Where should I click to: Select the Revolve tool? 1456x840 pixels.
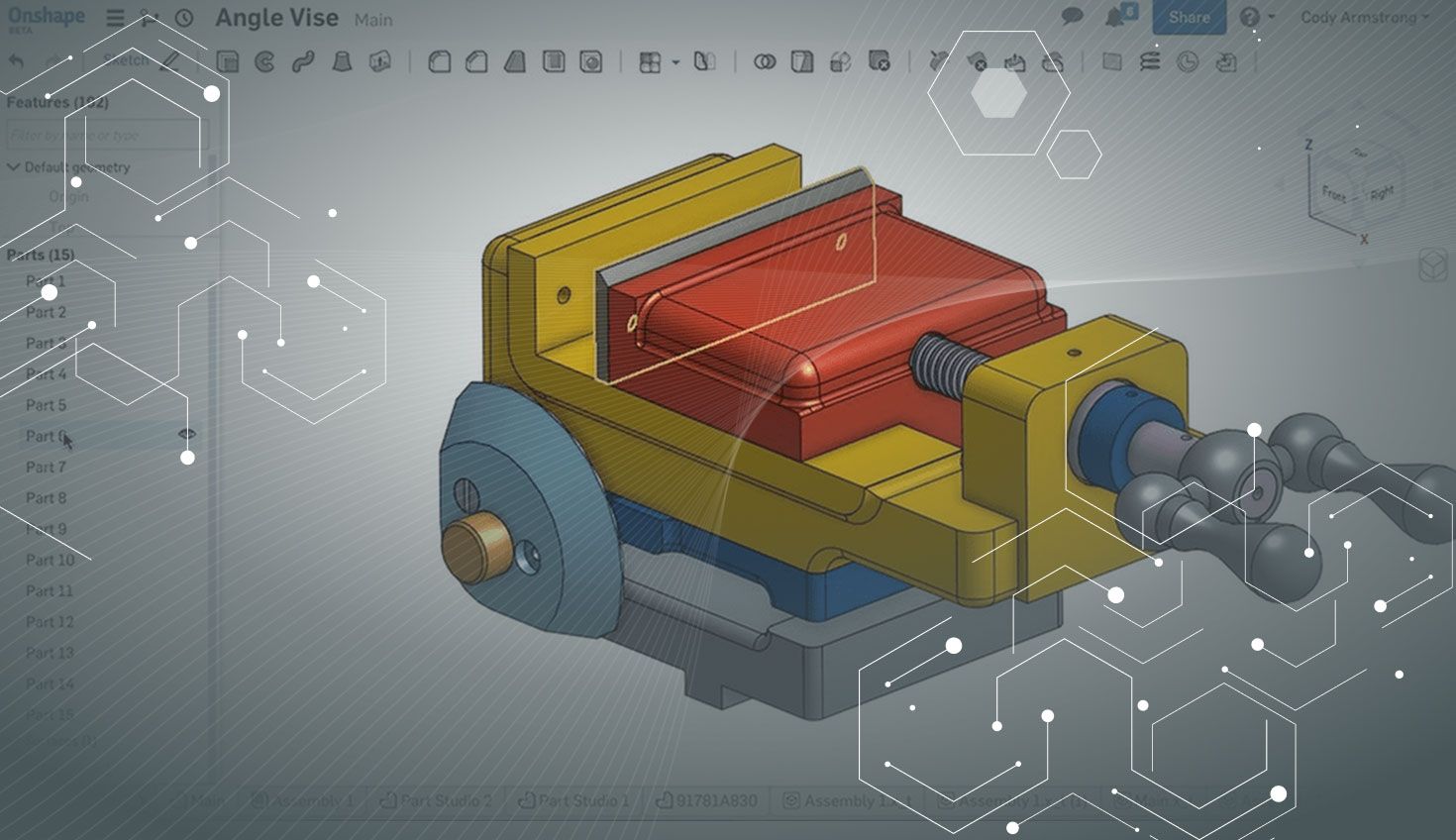264,62
